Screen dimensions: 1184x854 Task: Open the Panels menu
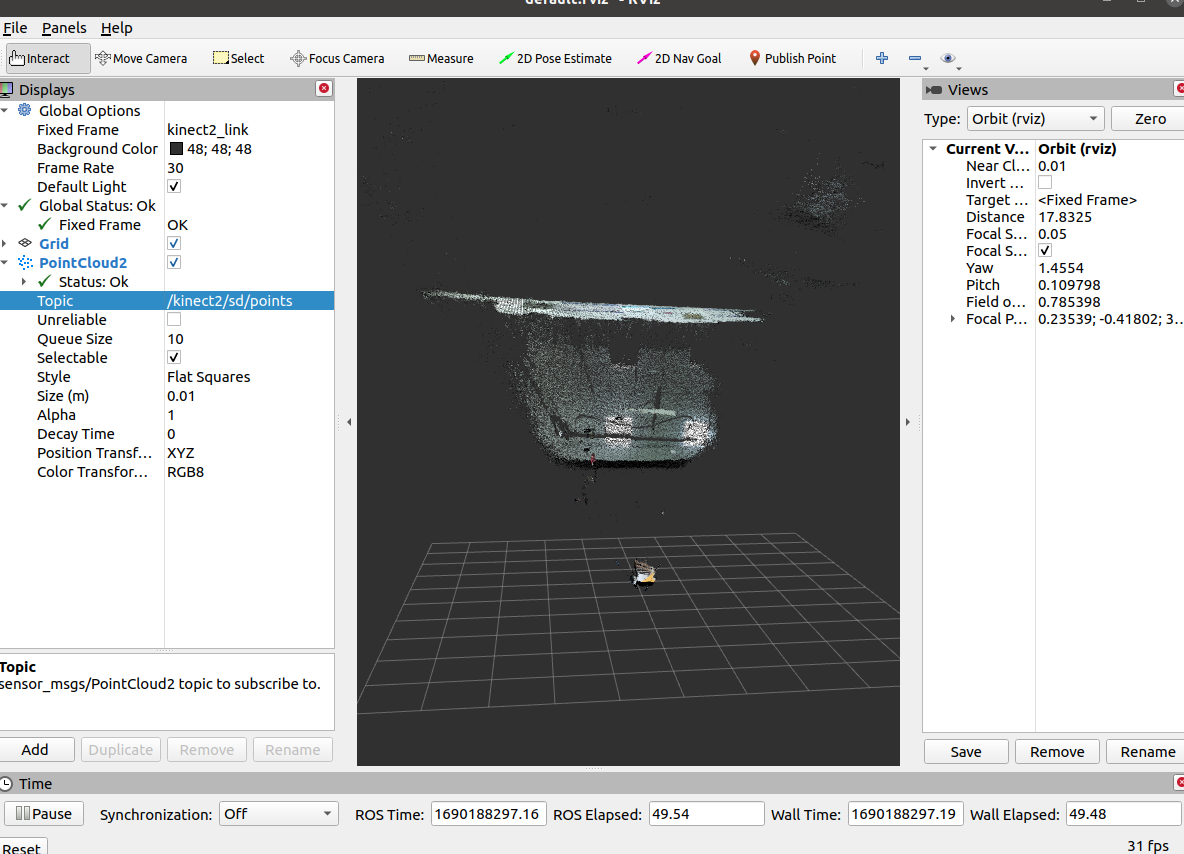(64, 28)
